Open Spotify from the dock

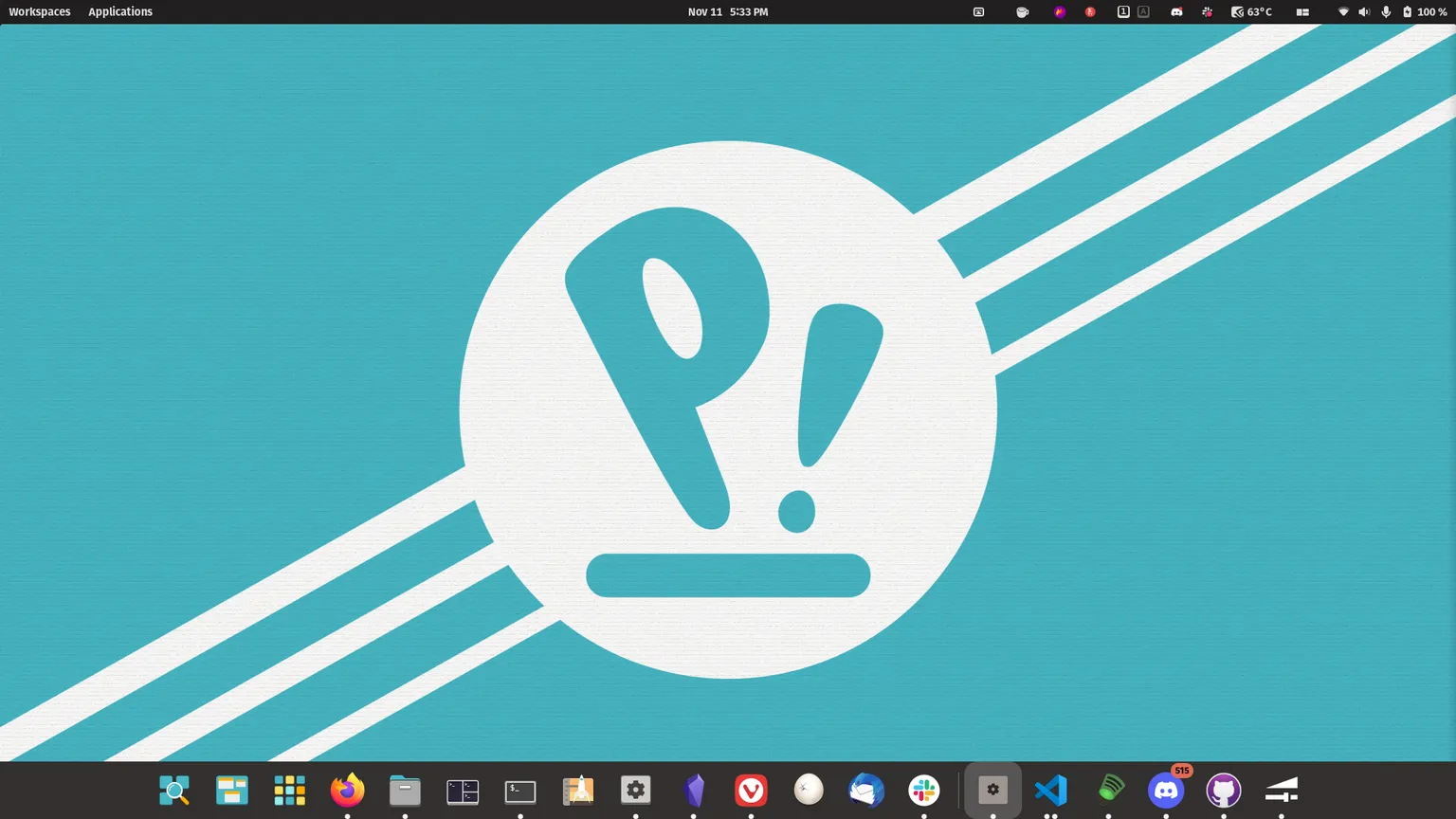[1109, 790]
